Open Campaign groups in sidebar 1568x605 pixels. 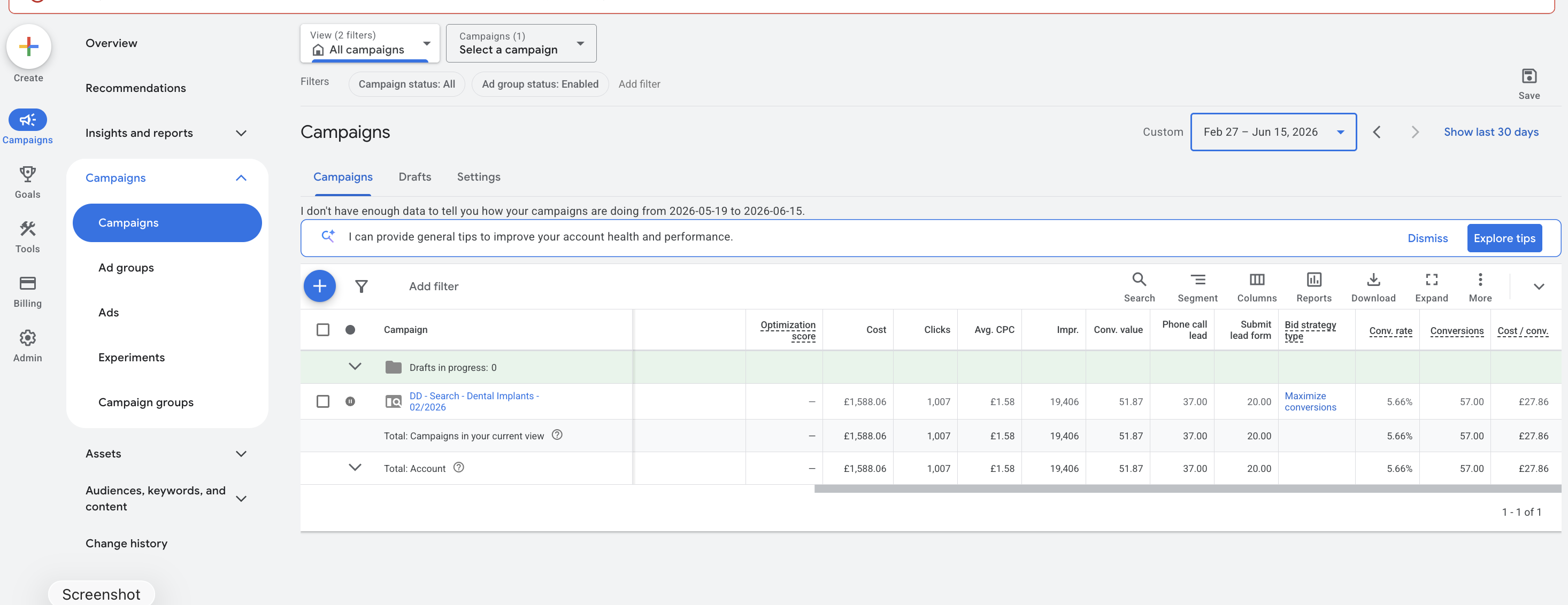click(x=146, y=402)
